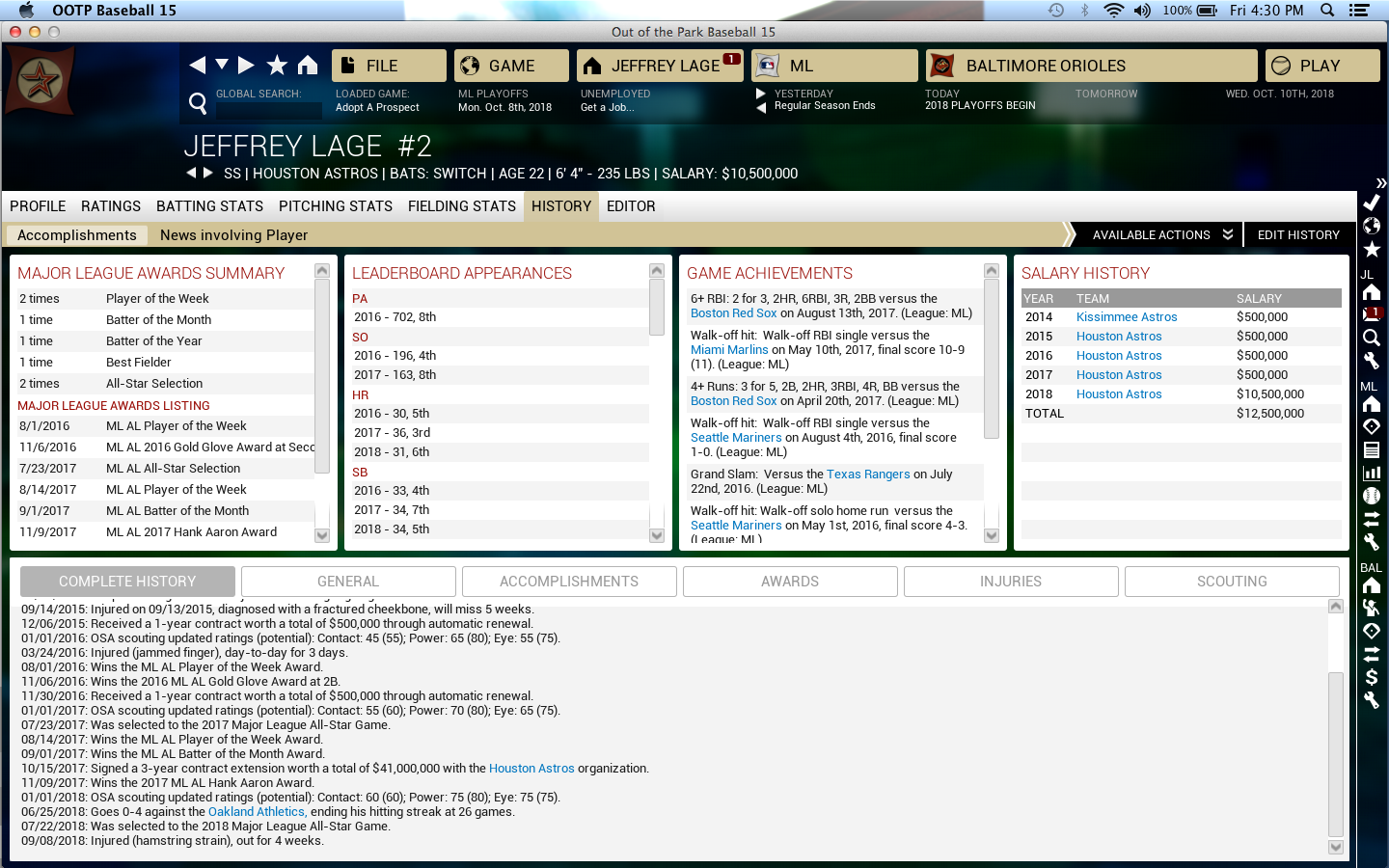This screenshot has height=868, width=1389.
Task: Filter history by SCOUTING
Action: coord(1232,582)
